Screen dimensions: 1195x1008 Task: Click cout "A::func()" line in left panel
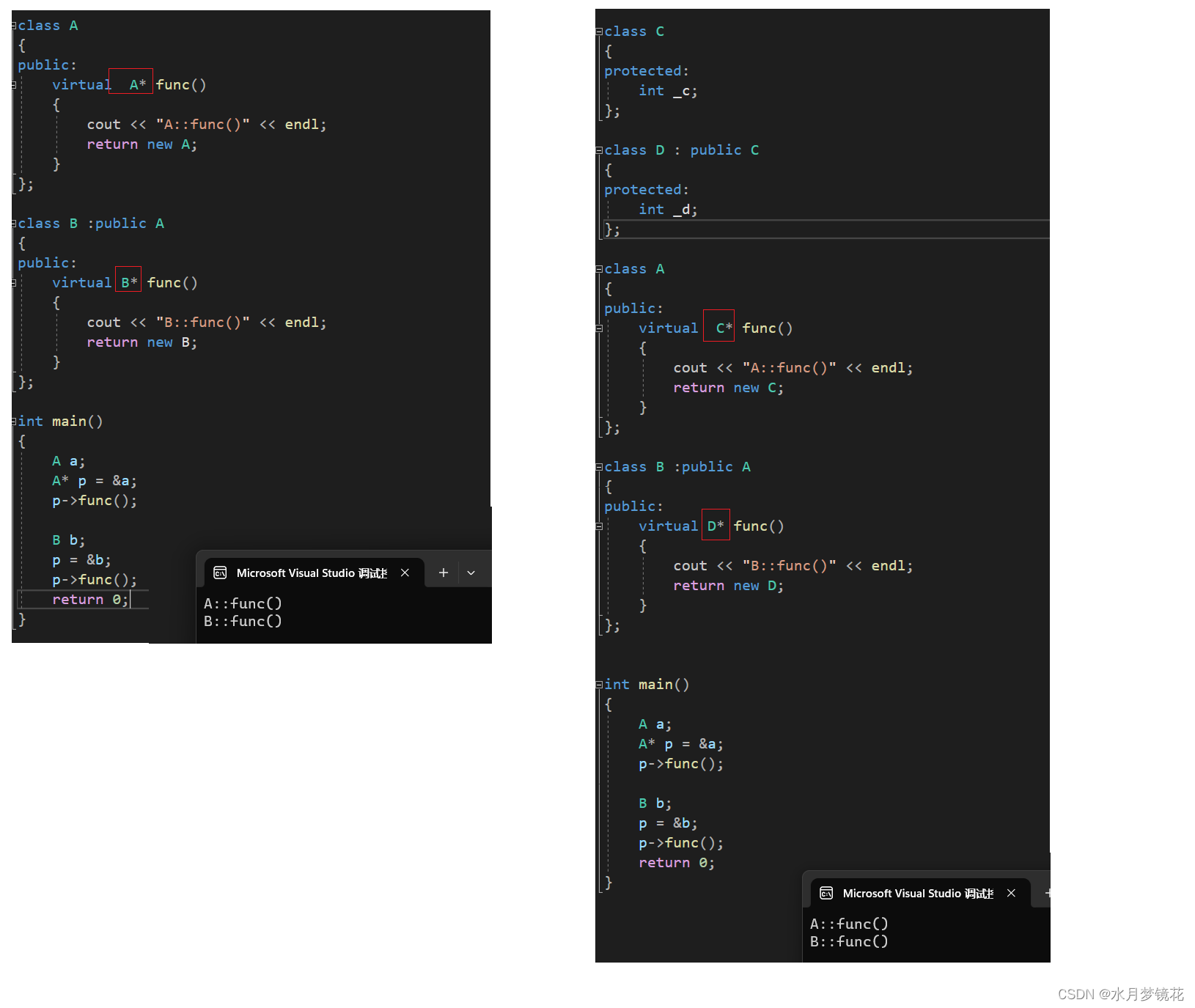(x=207, y=125)
